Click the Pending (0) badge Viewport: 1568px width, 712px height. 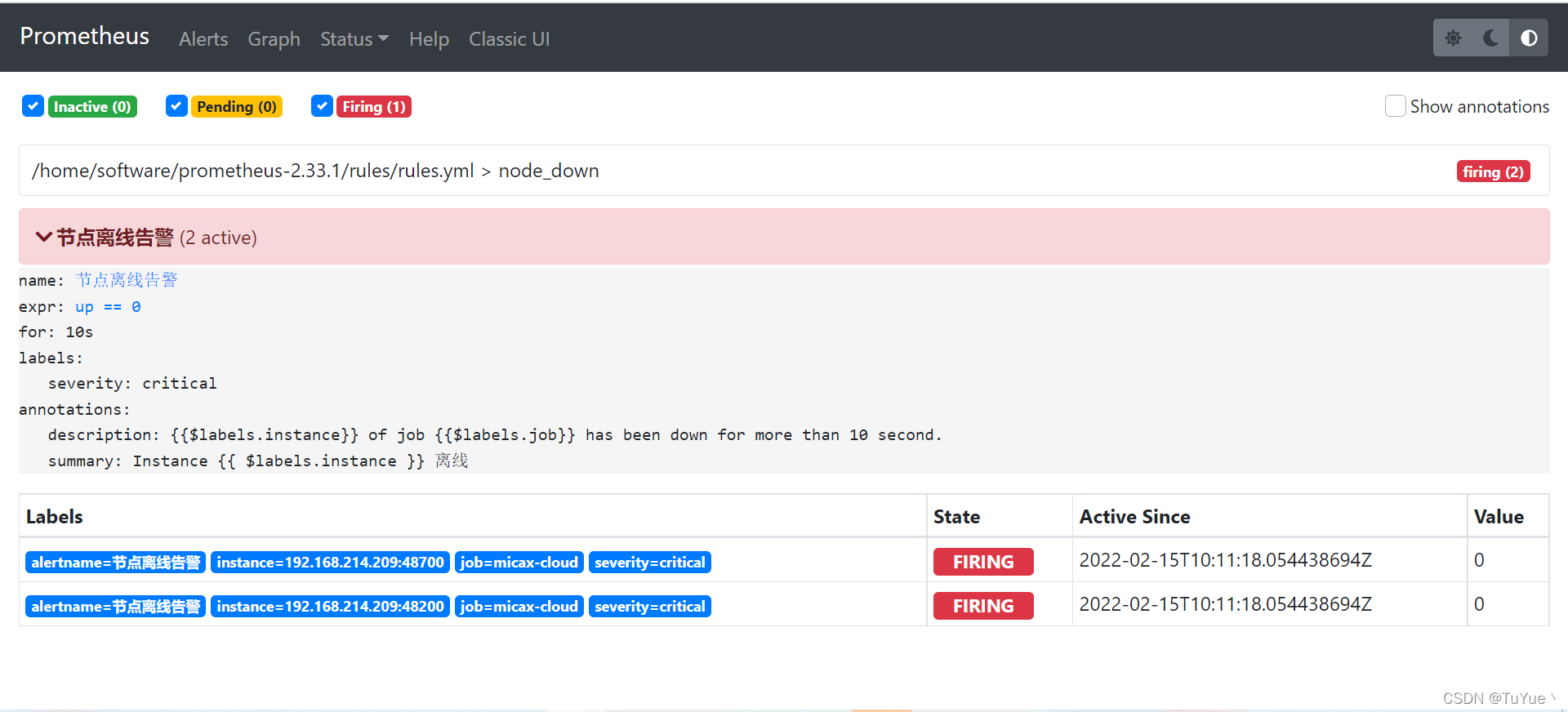click(237, 106)
